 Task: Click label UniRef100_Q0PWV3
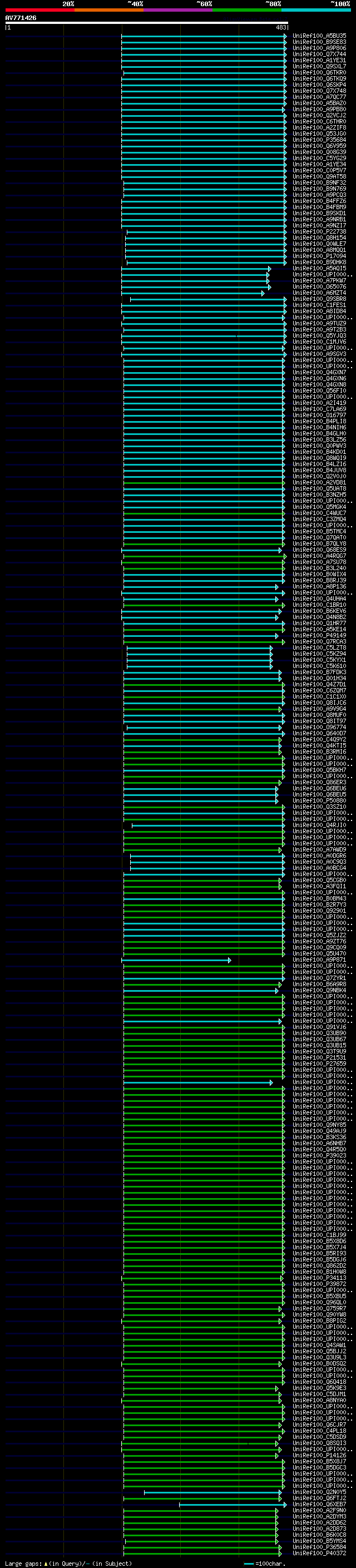coord(319,446)
